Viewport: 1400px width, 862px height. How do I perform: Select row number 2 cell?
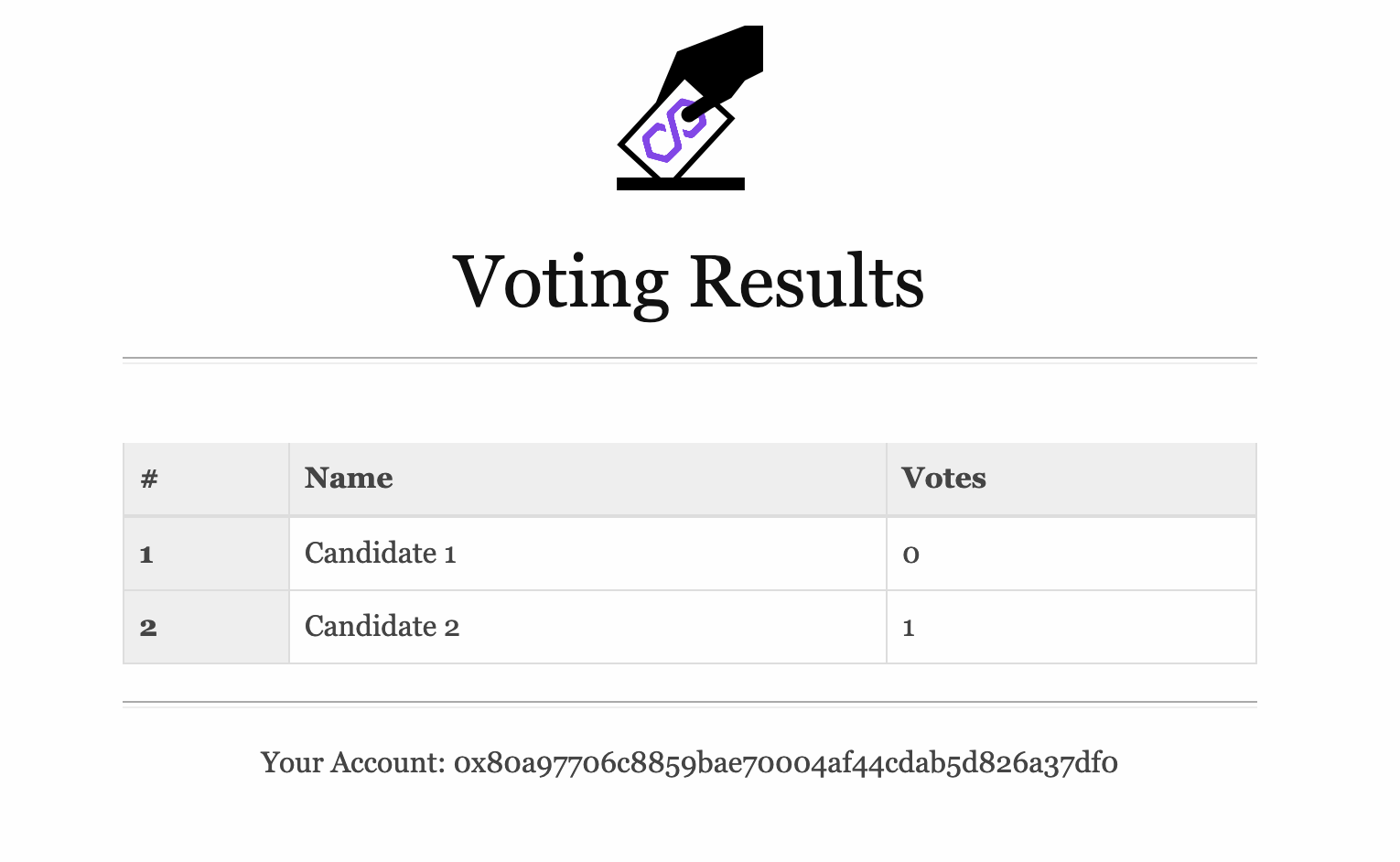click(206, 627)
